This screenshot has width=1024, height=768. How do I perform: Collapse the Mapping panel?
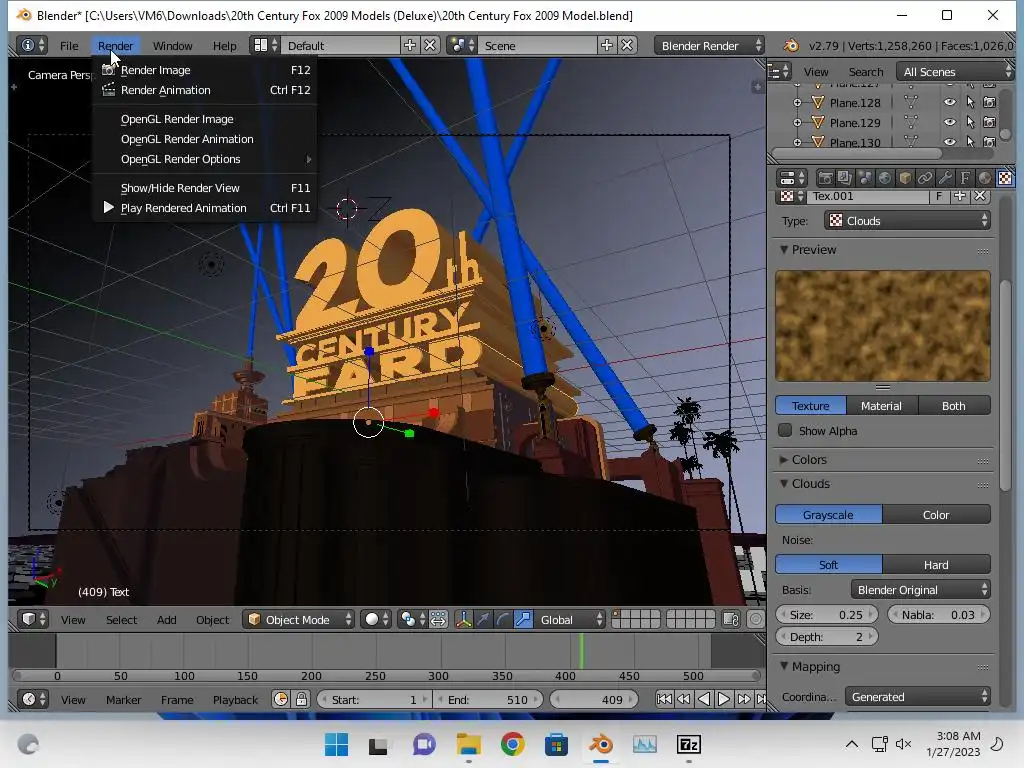(x=784, y=666)
